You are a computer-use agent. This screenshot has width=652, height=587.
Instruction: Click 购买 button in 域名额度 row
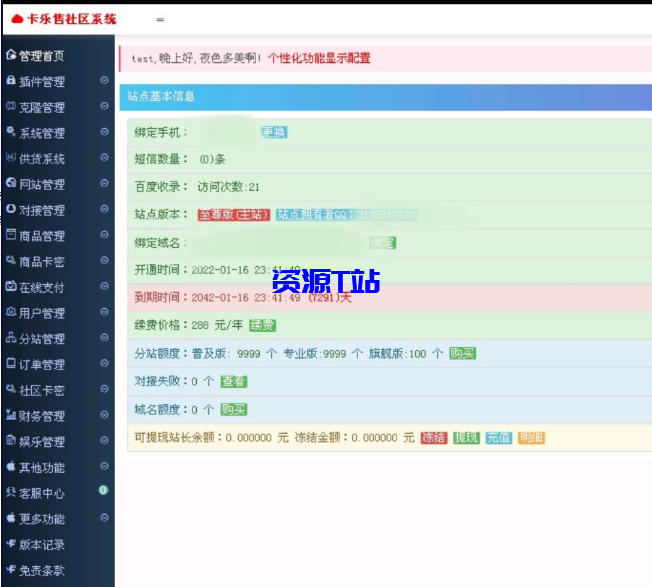tap(234, 409)
